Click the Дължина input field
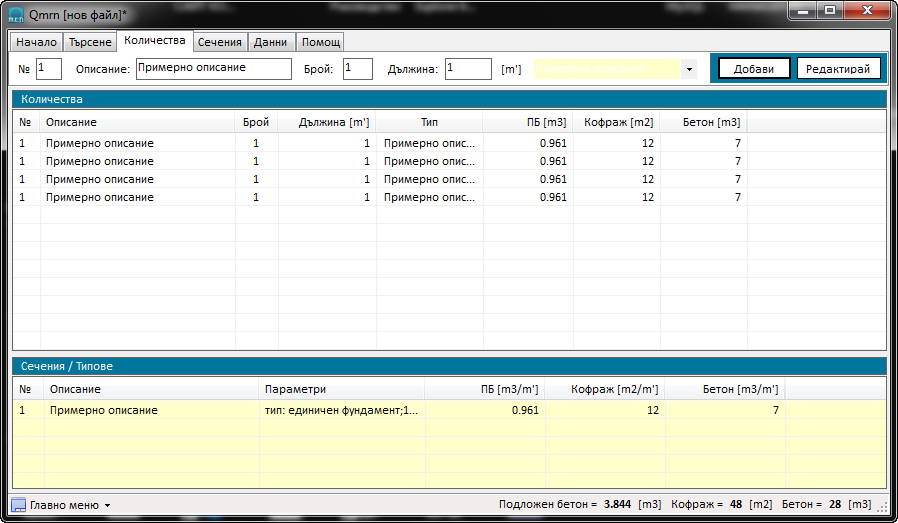 (x=468, y=69)
